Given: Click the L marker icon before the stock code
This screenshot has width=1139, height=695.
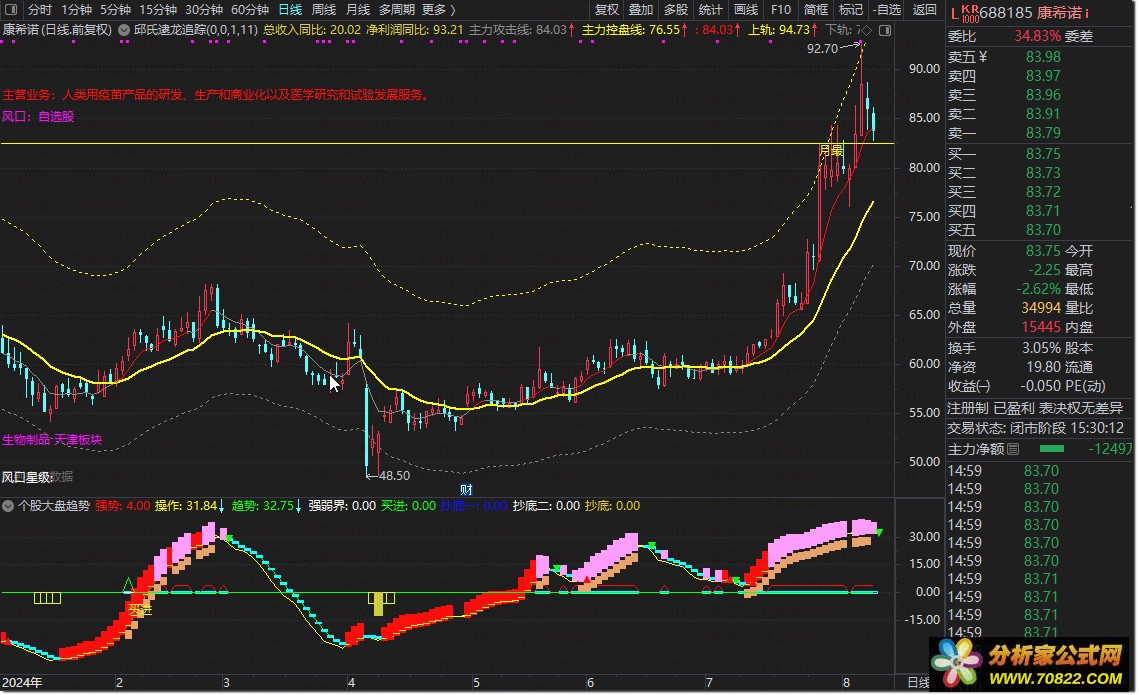Looking at the screenshot, I should coord(954,13).
